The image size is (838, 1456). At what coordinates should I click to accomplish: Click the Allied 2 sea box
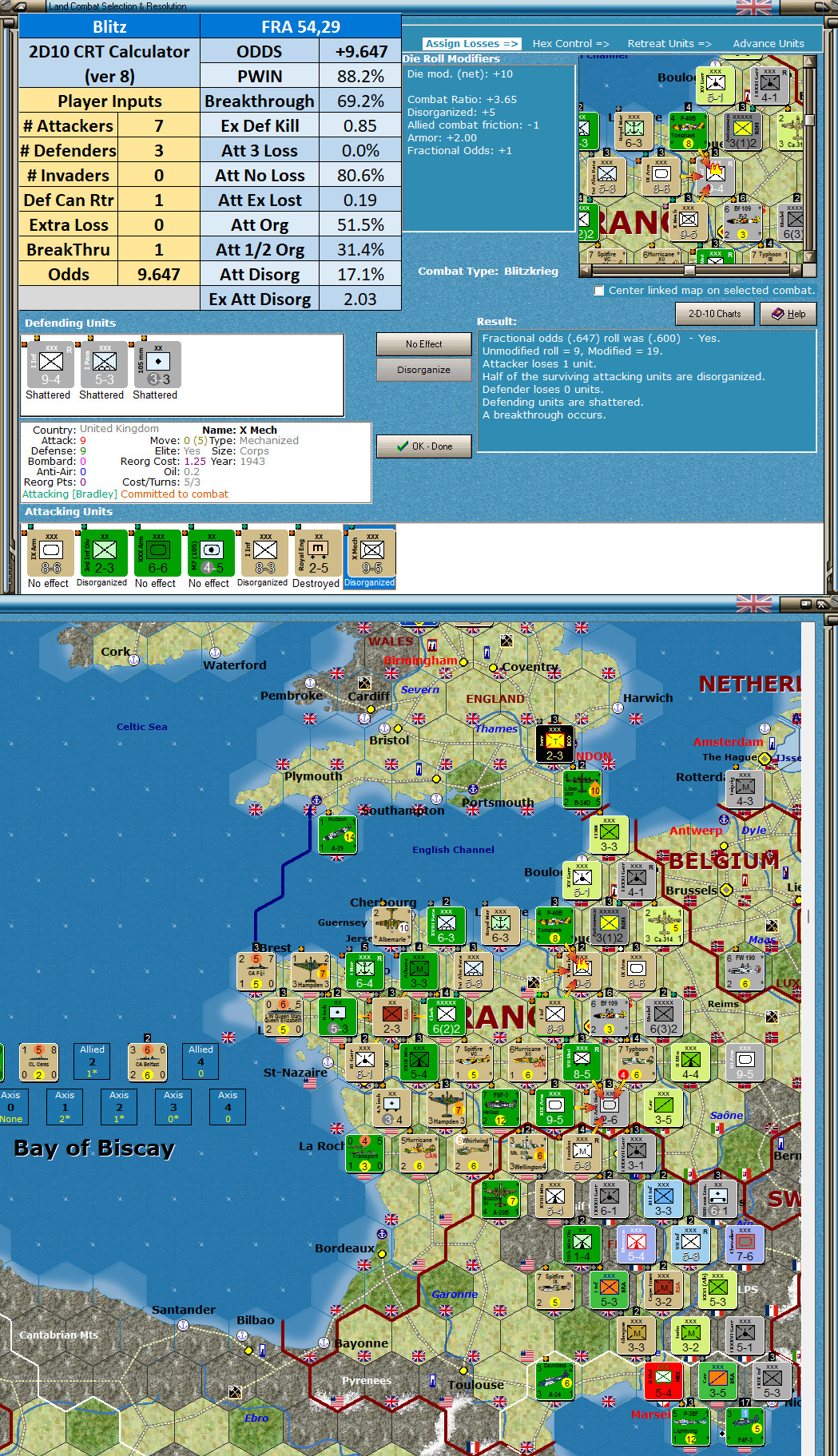tap(93, 1061)
